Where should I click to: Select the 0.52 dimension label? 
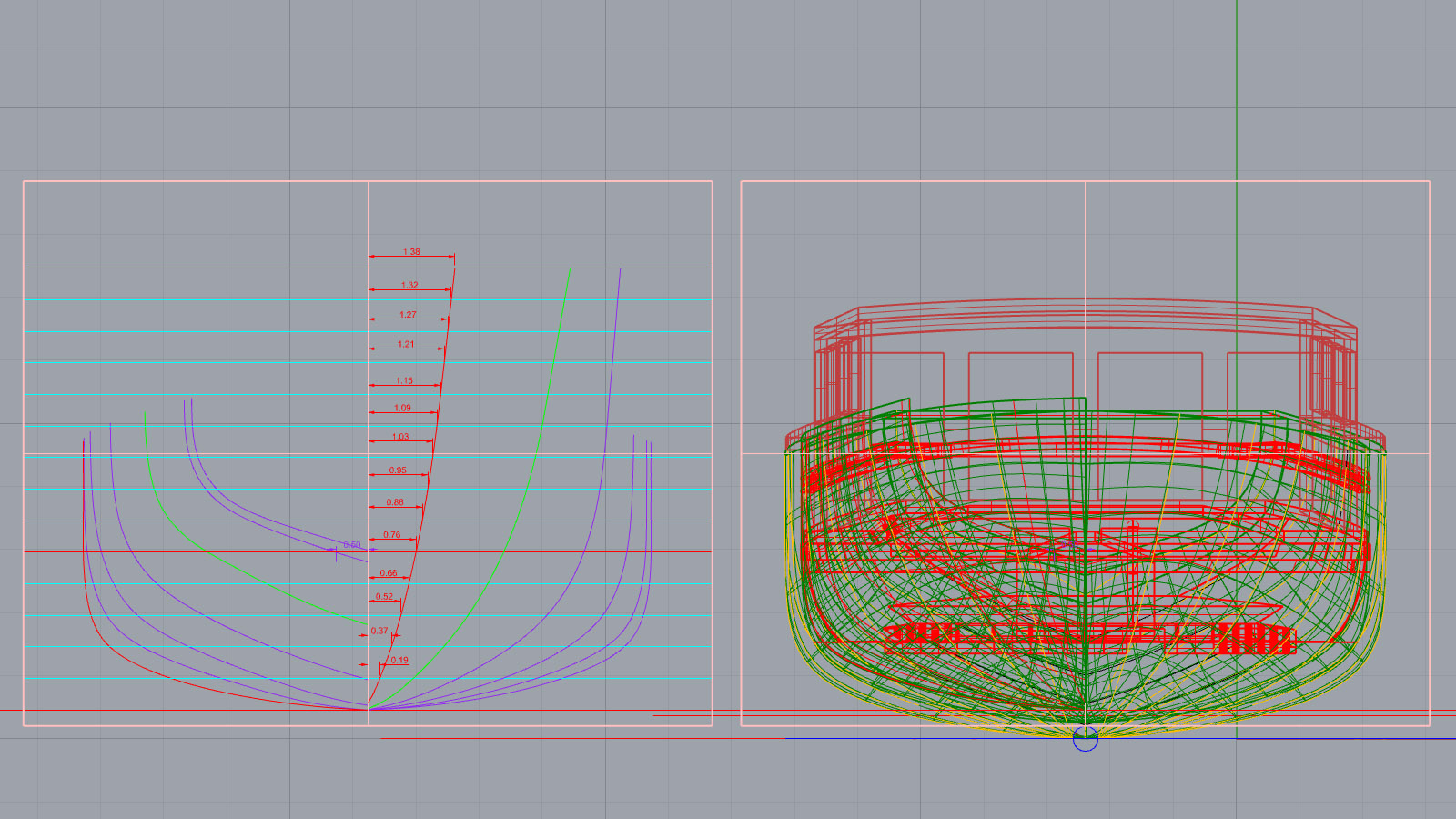pos(385,597)
